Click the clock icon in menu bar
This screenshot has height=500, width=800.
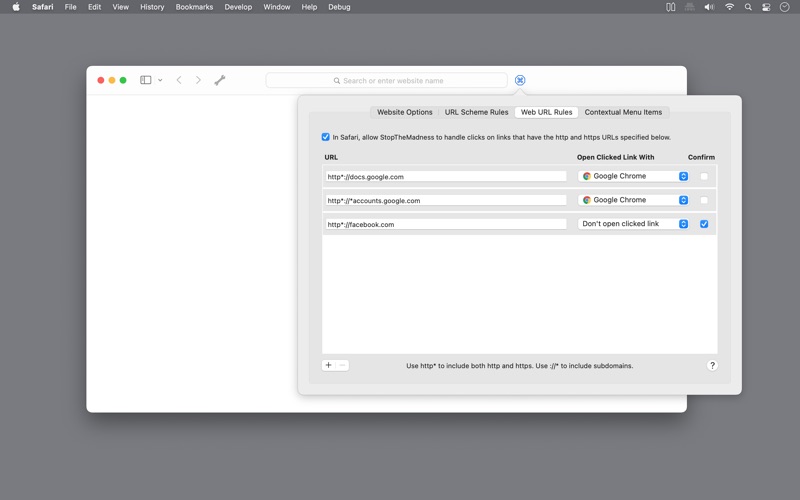click(x=785, y=7)
